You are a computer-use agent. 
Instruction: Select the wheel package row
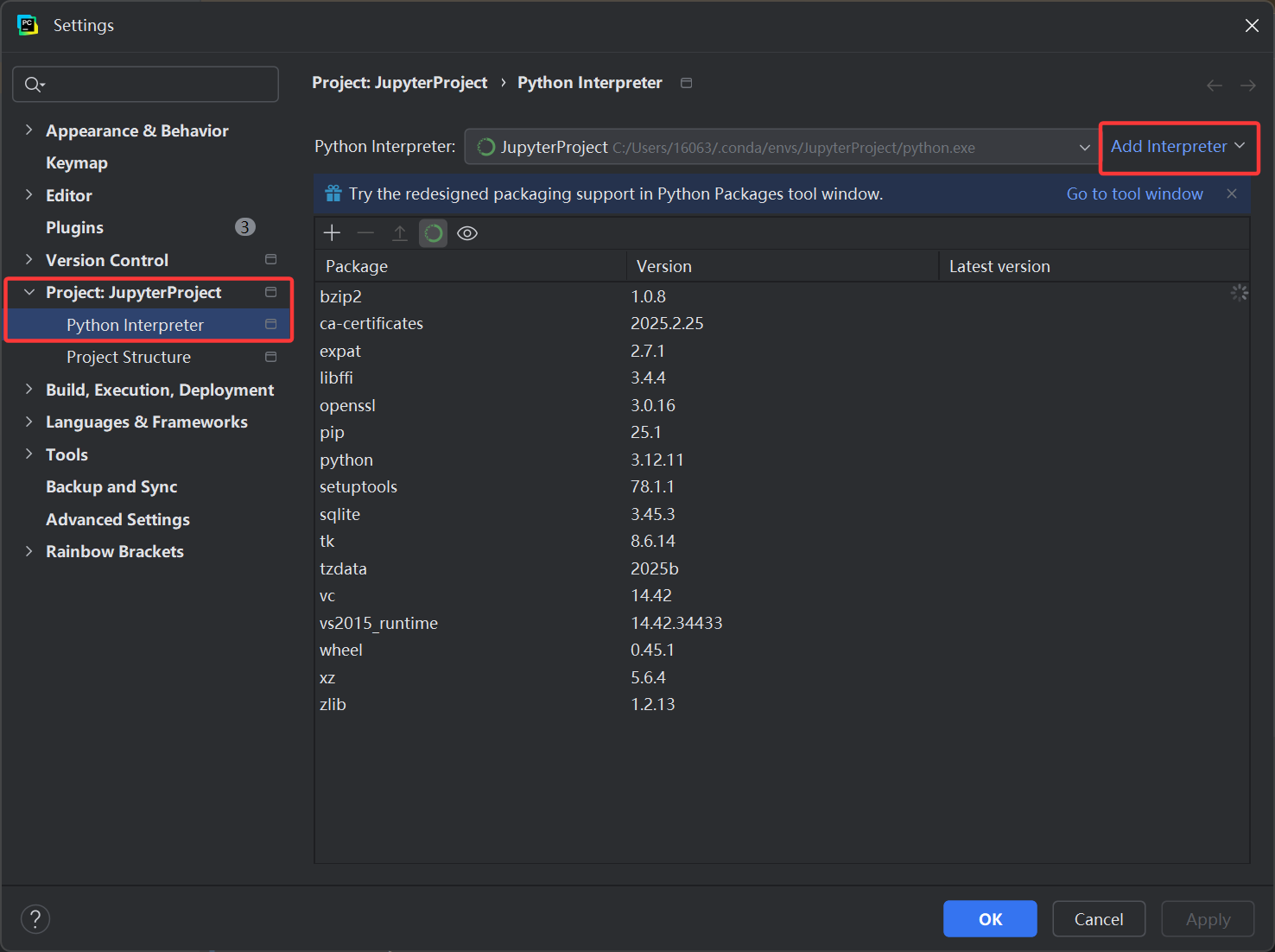(x=782, y=650)
